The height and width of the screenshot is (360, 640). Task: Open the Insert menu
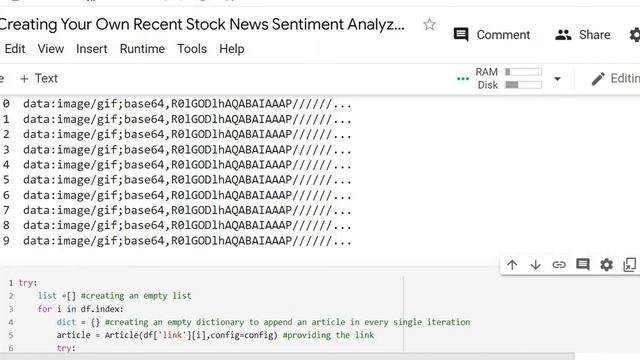(x=91, y=49)
